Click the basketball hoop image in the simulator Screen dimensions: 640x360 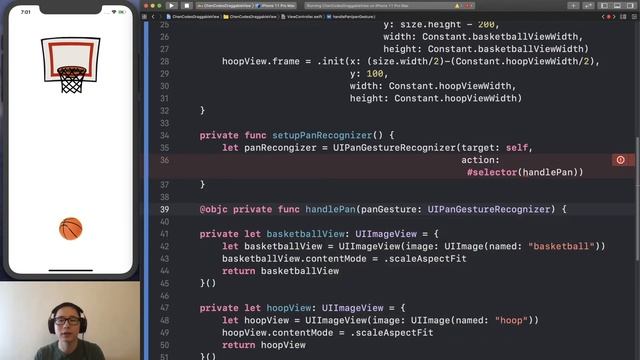(x=71, y=65)
